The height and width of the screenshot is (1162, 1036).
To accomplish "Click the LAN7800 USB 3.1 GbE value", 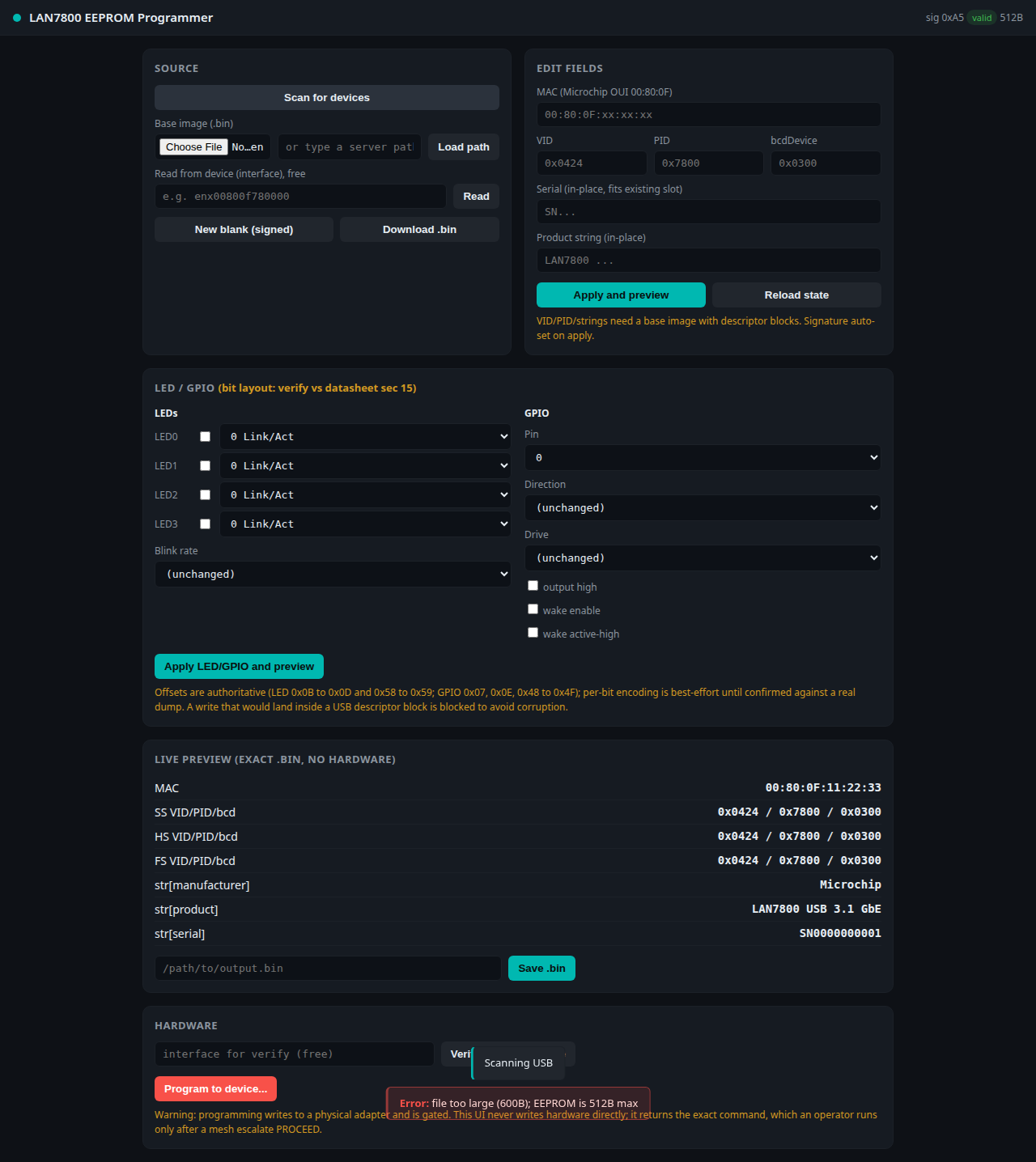I will [817, 910].
